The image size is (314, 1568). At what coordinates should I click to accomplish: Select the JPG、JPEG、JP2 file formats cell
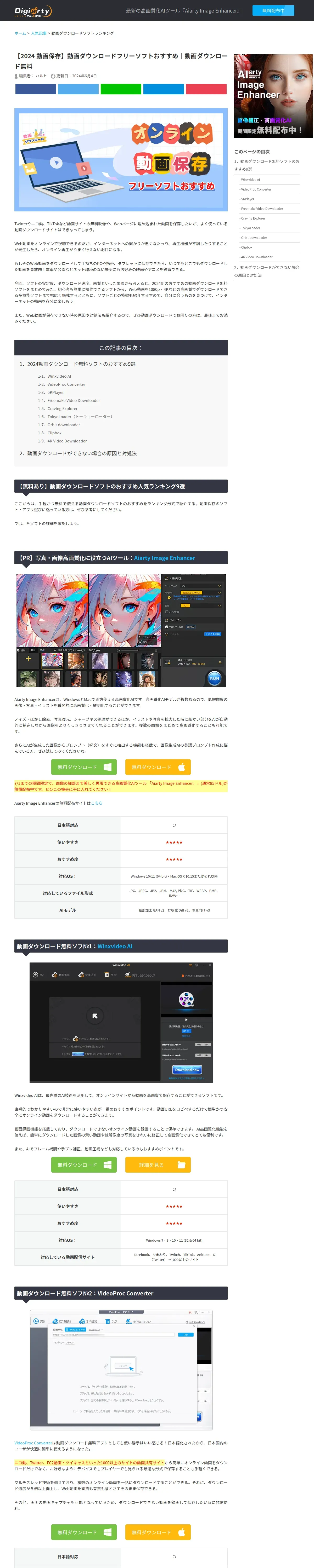click(174, 893)
